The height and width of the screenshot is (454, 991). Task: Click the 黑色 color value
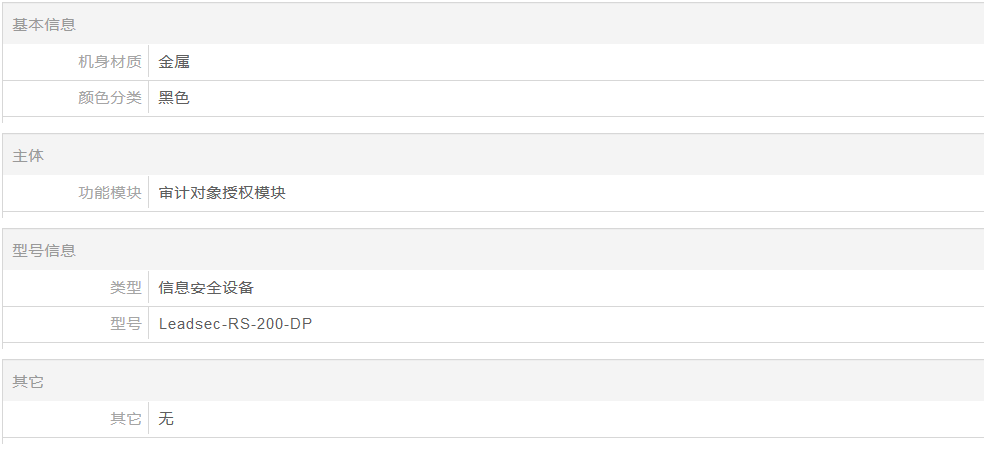[x=174, y=98]
